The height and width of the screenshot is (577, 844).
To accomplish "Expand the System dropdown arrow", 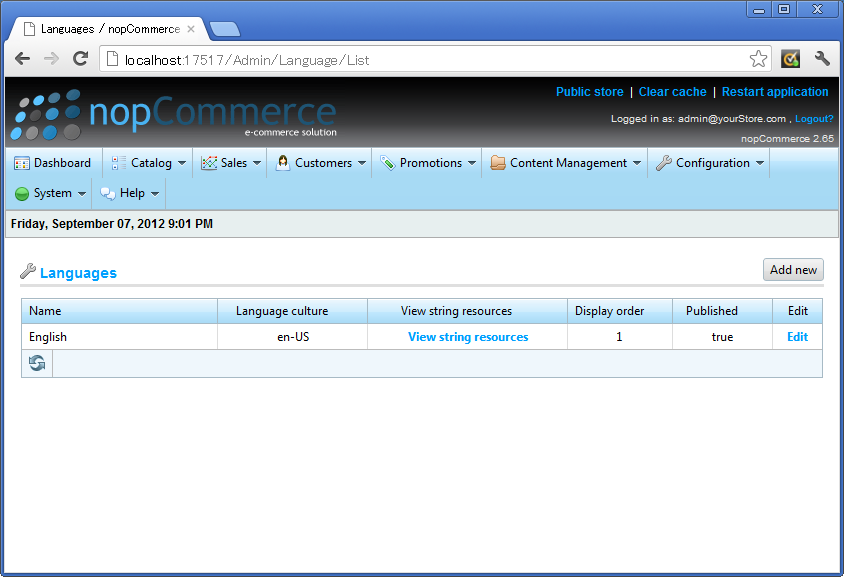I will (x=82, y=194).
